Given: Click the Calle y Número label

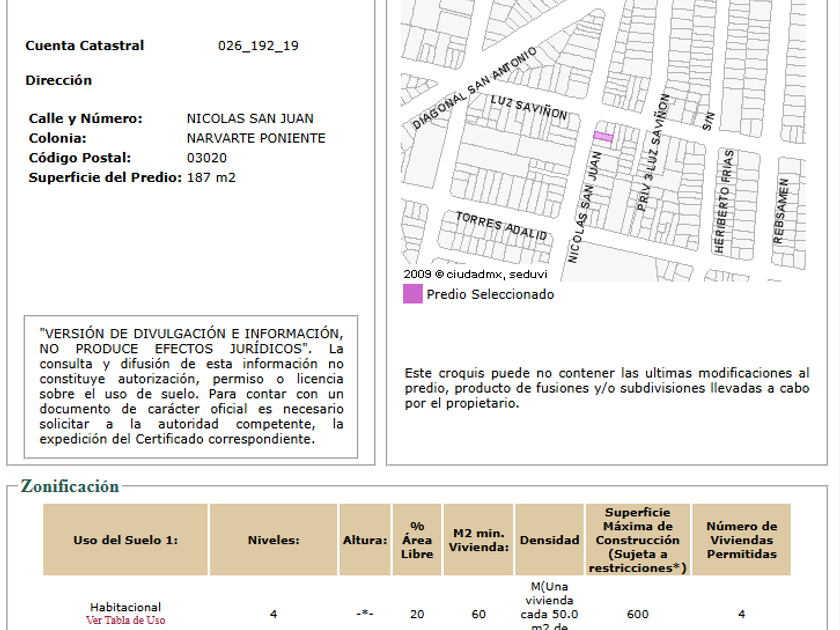Looking at the screenshot, I should 86,118.
